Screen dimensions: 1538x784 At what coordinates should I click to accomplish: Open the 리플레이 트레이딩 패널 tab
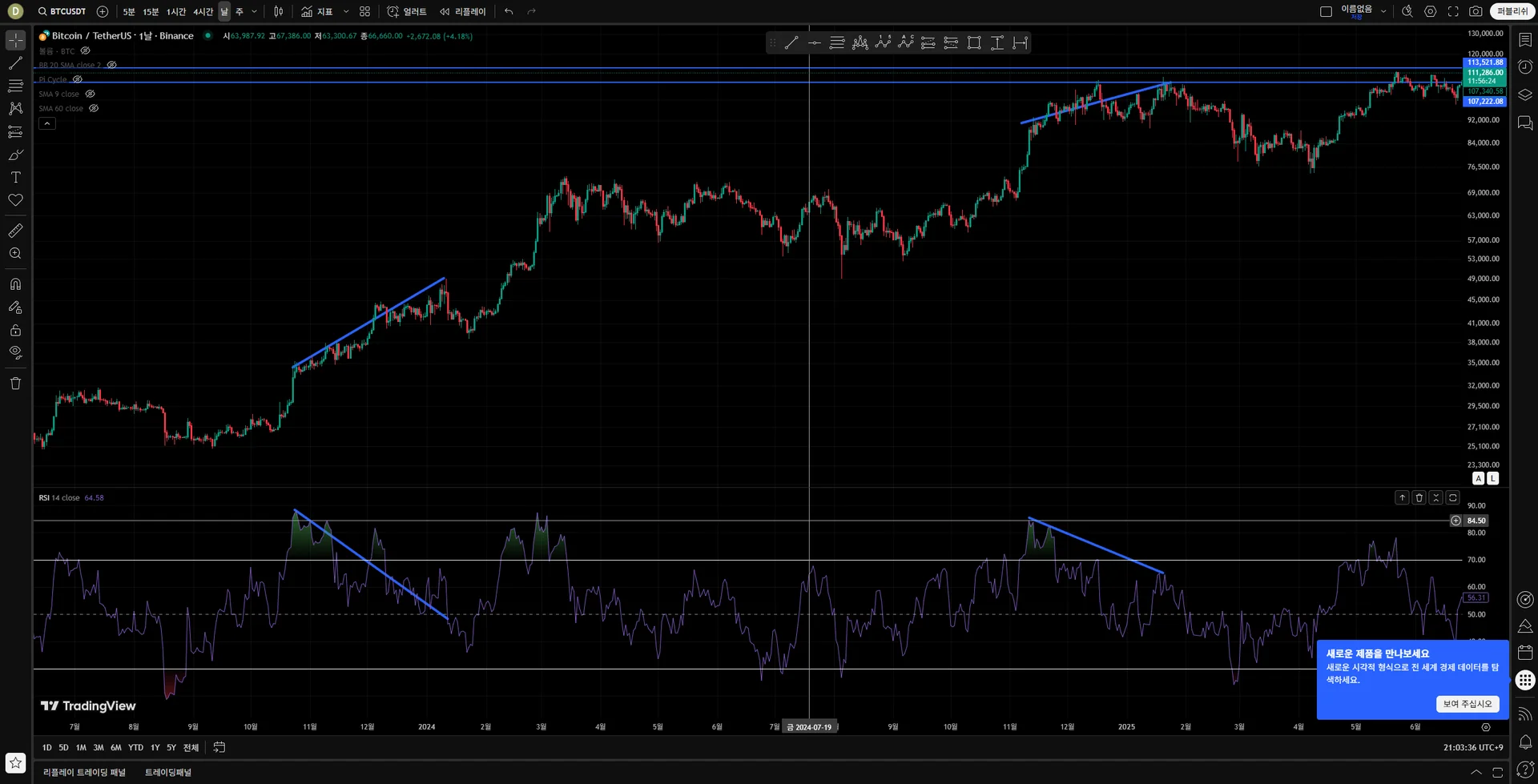pyautogui.click(x=84, y=772)
